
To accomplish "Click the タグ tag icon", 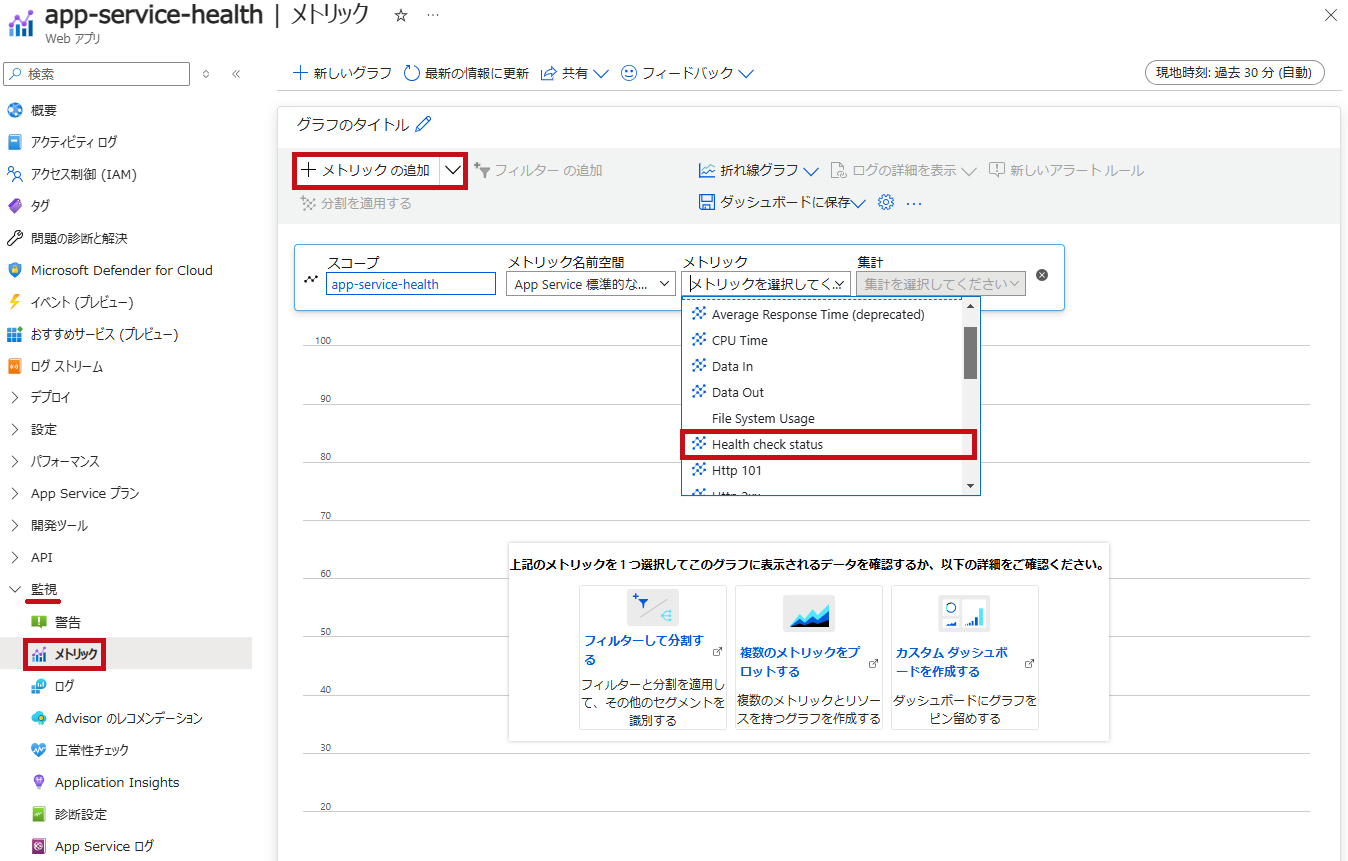I will pos(14,206).
